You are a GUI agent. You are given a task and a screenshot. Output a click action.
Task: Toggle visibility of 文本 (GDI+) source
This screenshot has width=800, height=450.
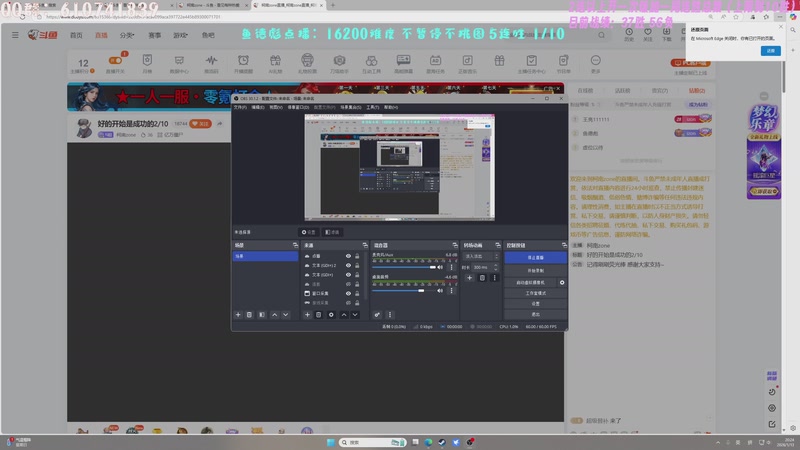click(348, 274)
